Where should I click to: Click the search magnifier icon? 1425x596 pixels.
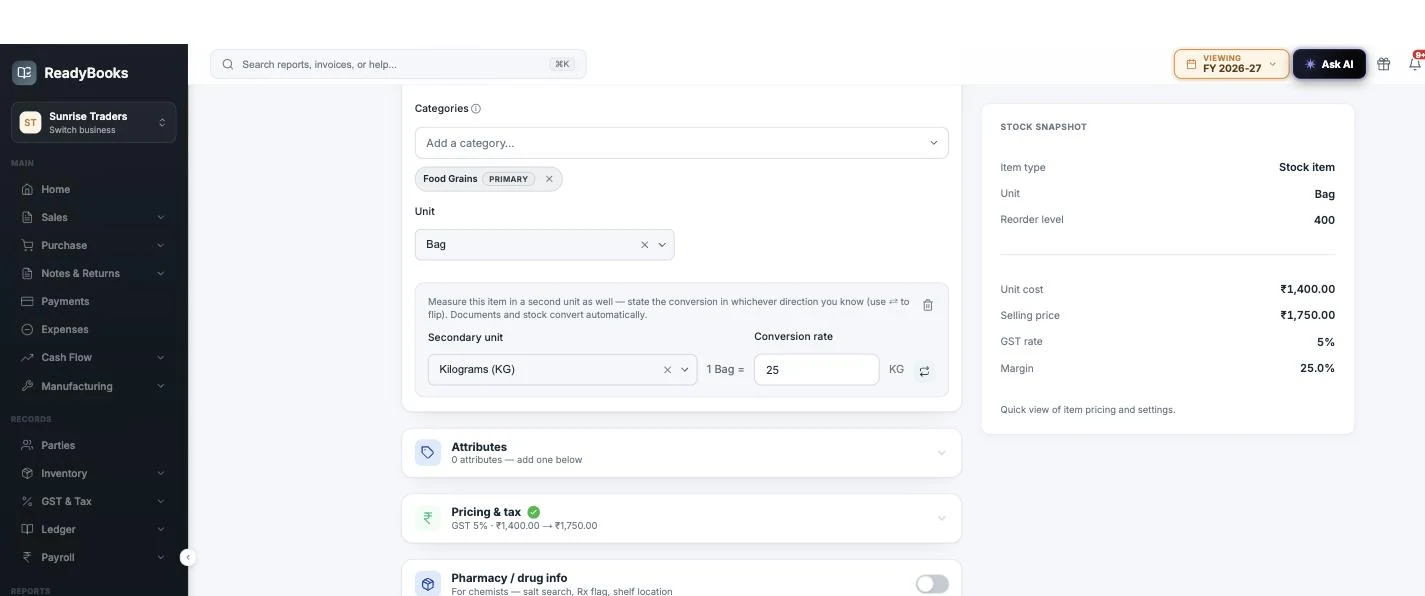point(228,64)
